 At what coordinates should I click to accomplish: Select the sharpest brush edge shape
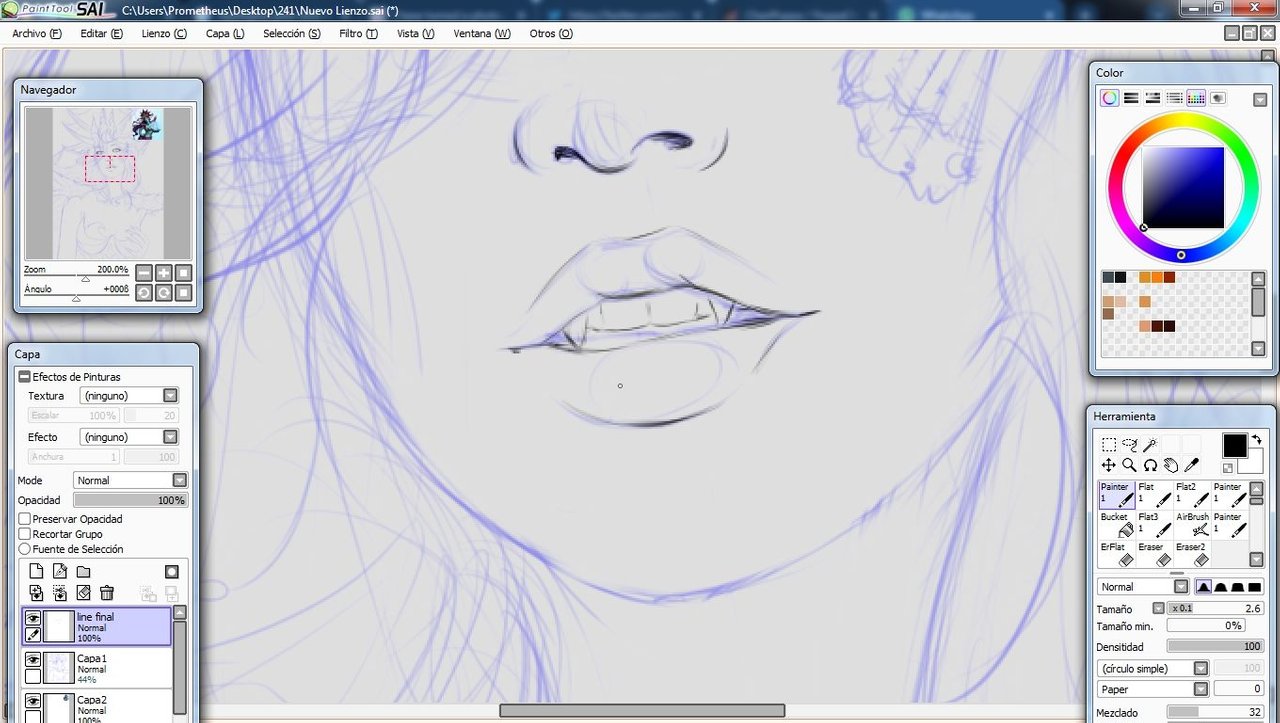click(1204, 587)
